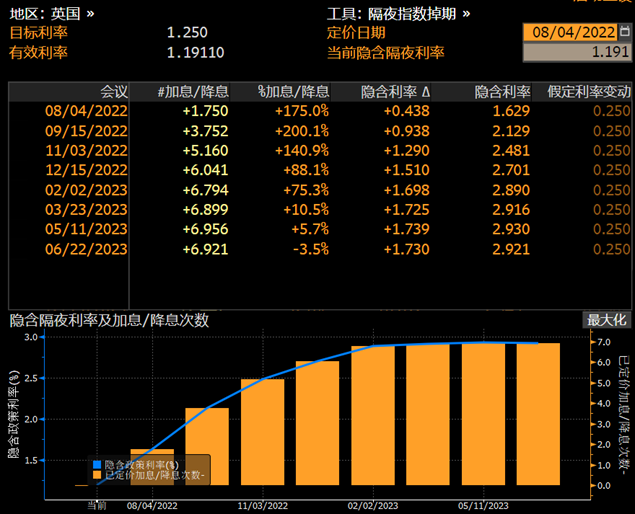Maximize the chart with the 最大化 button

[607, 320]
